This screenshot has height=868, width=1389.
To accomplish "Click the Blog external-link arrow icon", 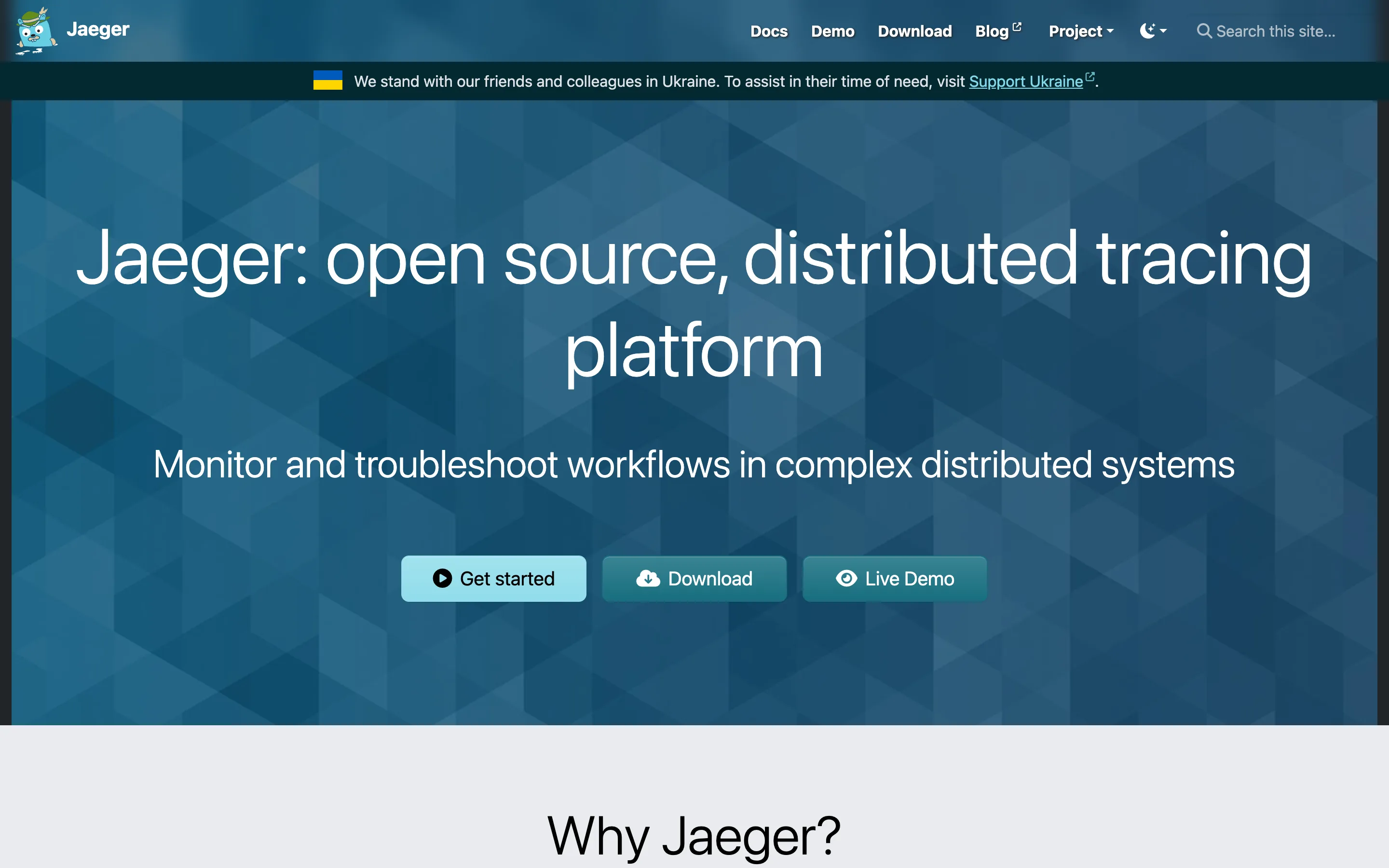I will tap(1017, 27).
